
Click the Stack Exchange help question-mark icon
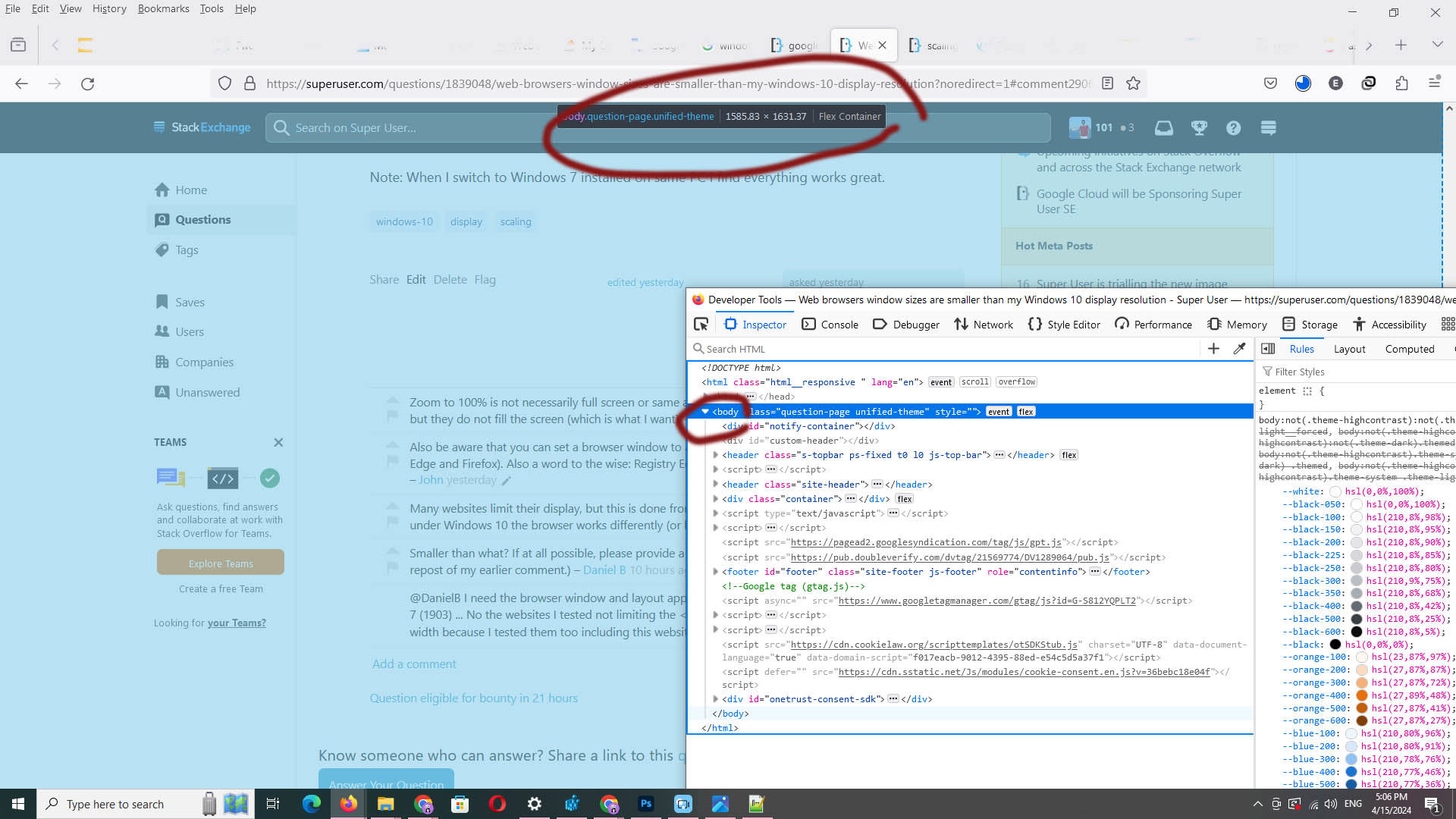tap(1234, 128)
